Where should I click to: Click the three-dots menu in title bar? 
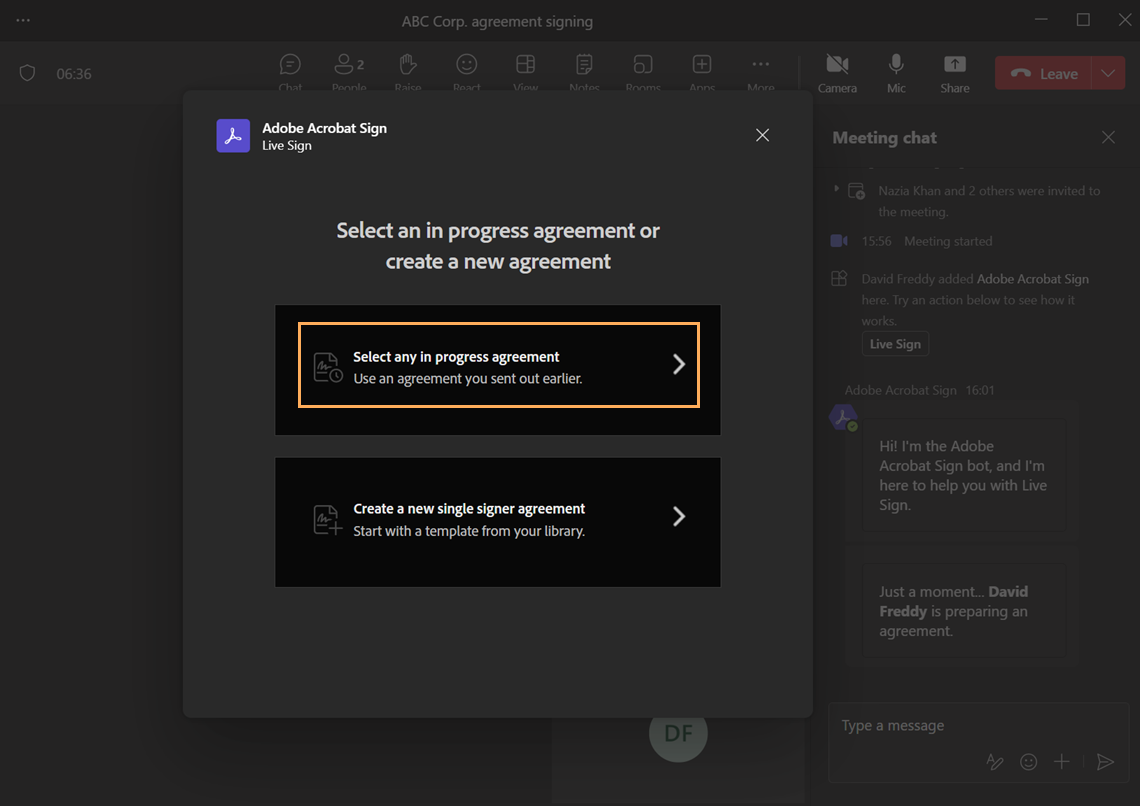(x=23, y=18)
